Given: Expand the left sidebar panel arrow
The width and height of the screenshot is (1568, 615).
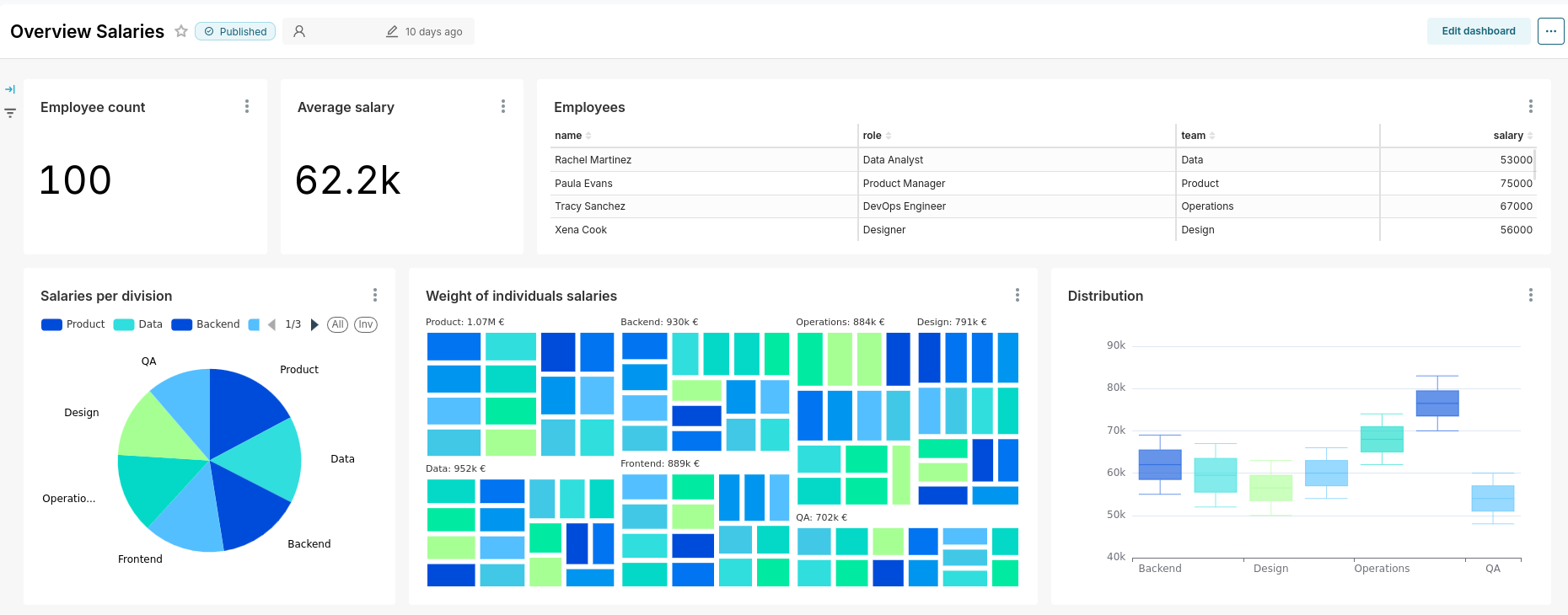Looking at the screenshot, I should pos(10,89).
